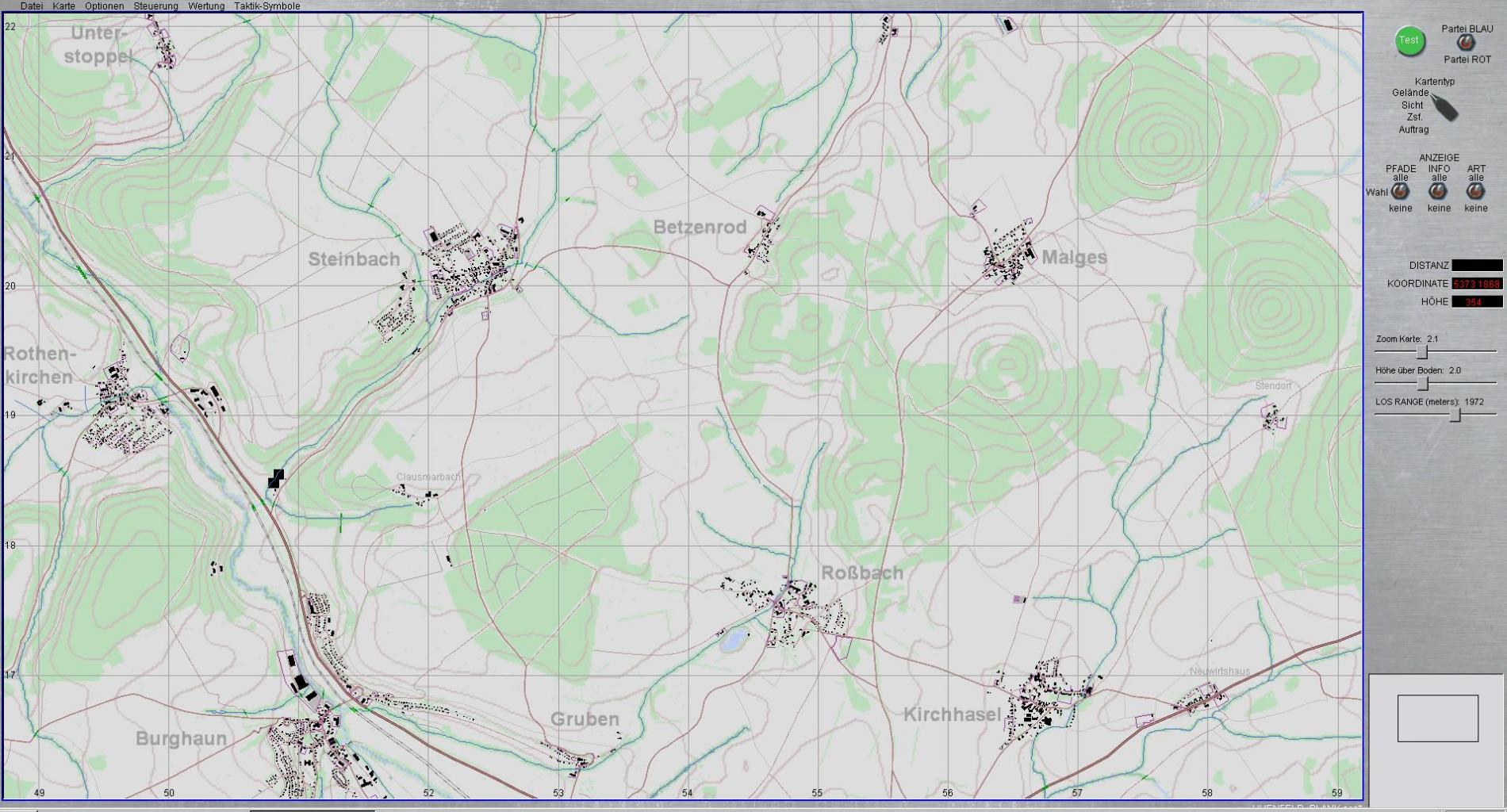
Task: Flip the ART display switch
Action: pyautogui.click(x=1475, y=192)
